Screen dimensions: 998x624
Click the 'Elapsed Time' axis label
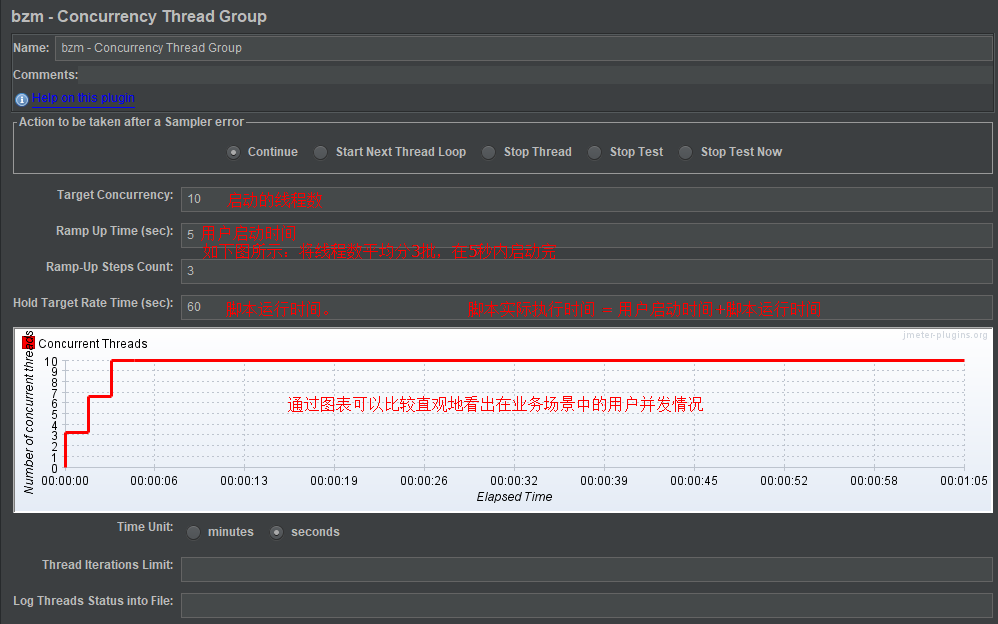click(x=514, y=497)
